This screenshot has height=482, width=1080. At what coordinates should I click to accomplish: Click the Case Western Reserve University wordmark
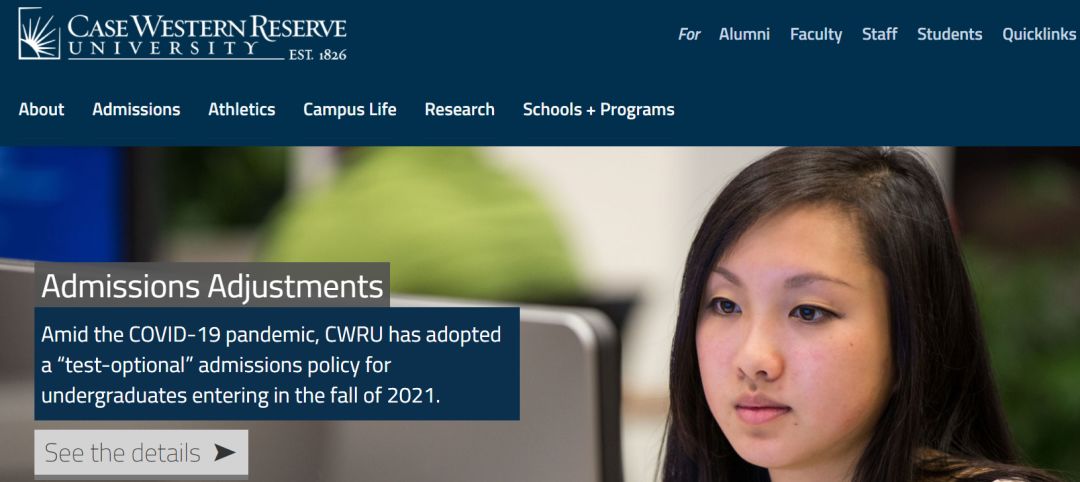point(206,28)
